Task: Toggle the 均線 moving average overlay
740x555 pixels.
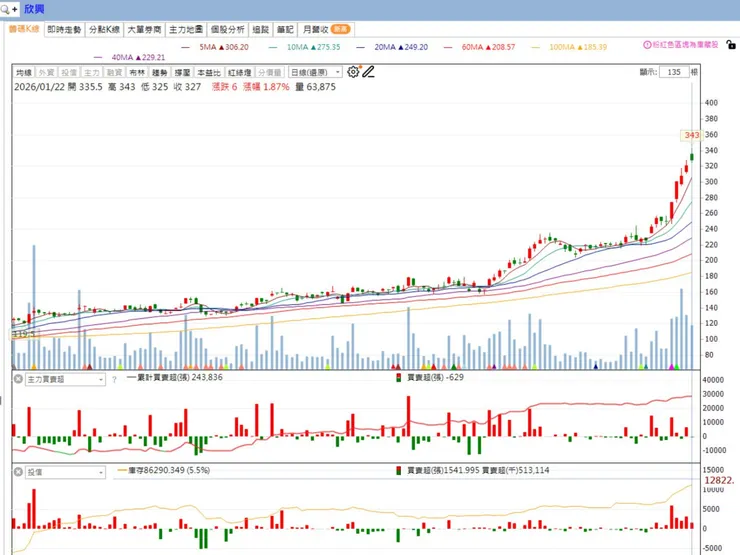Action: (24, 72)
